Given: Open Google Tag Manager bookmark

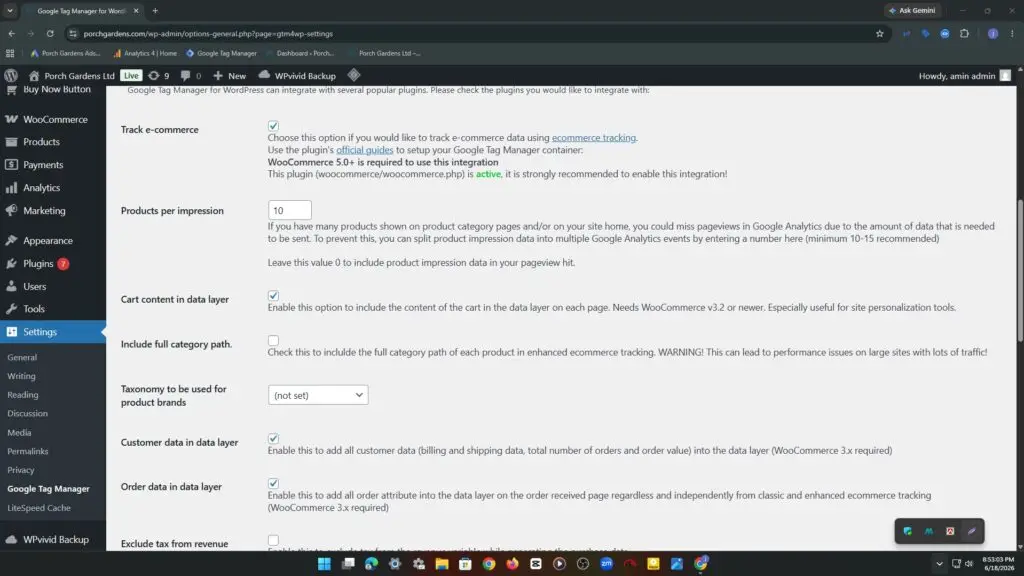Looking at the screenshot, I should (221, 54).
